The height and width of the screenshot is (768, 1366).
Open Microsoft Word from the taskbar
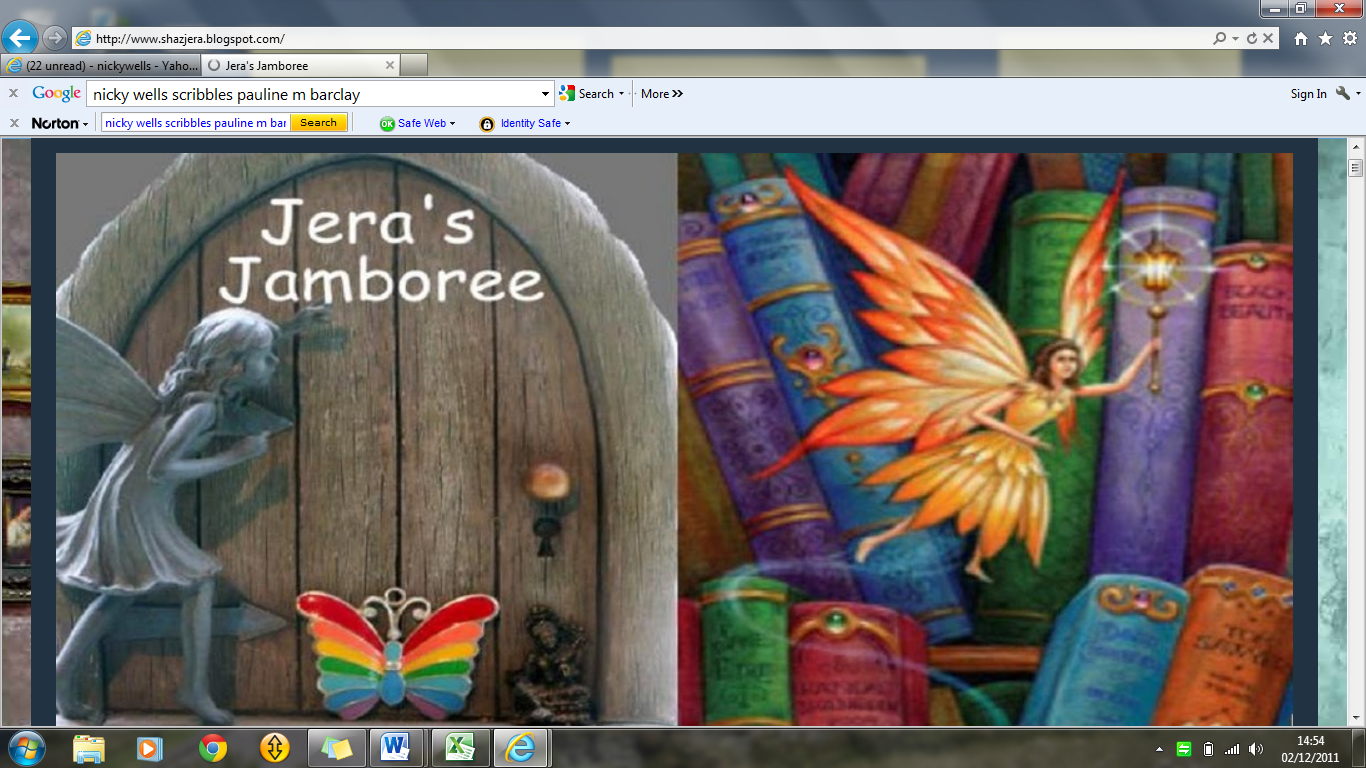[396, 748]
